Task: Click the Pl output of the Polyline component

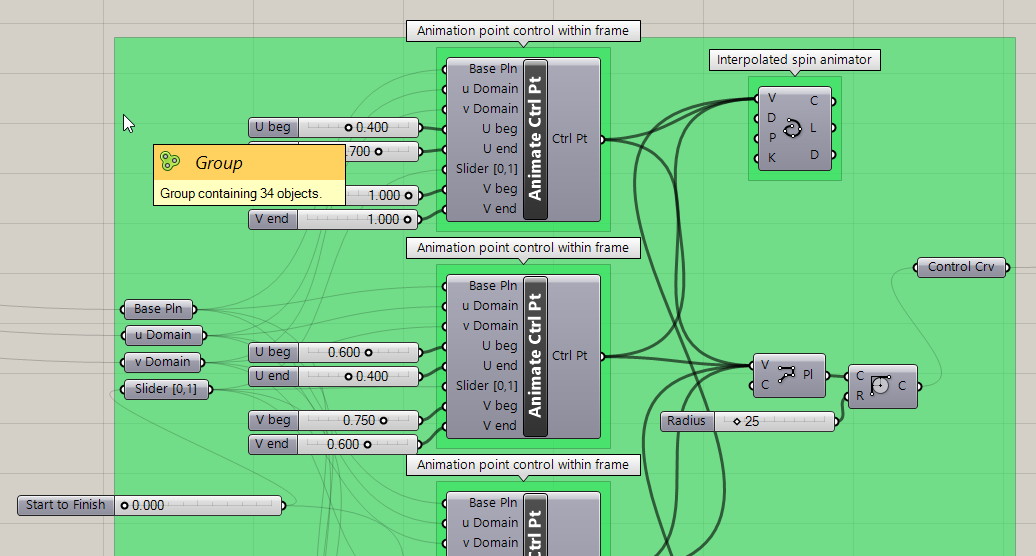Action: click(809, 374)
